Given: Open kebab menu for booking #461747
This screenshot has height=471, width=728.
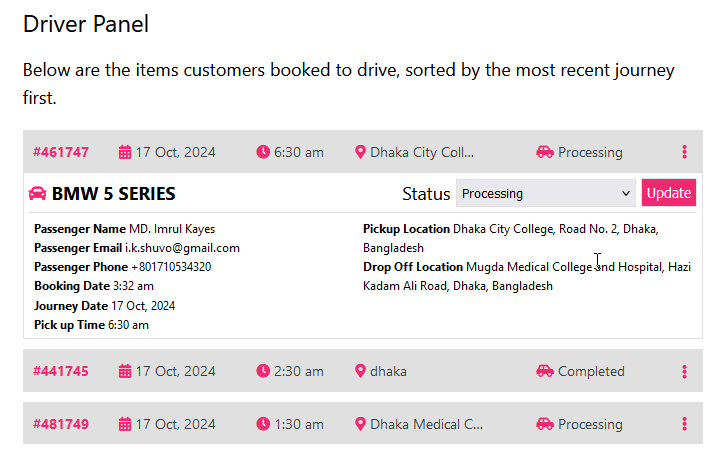Looking at the screenshot, I should point(684,152).
